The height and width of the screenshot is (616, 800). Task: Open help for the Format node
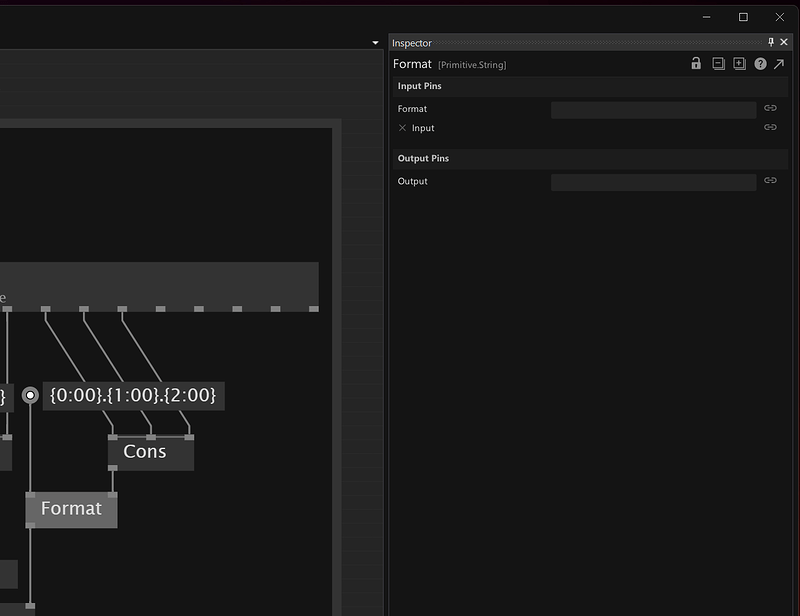pos(760,64)
